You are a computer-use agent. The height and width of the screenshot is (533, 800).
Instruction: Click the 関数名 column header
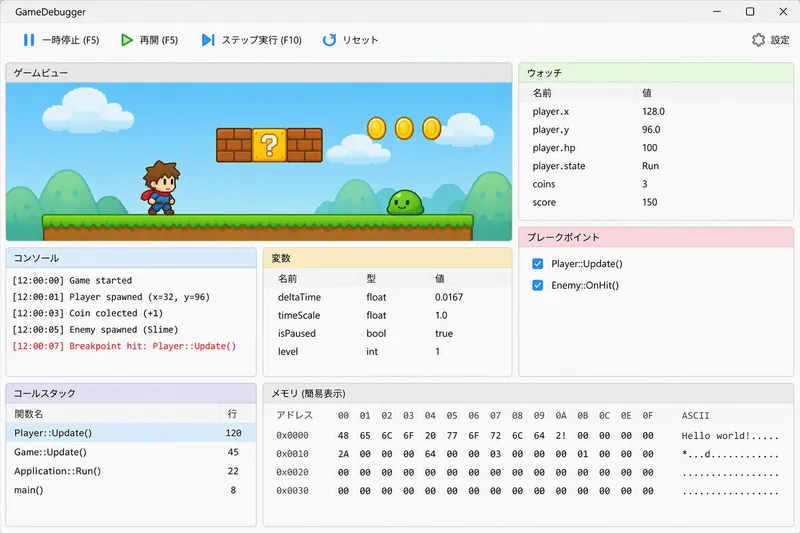point(29,414)
